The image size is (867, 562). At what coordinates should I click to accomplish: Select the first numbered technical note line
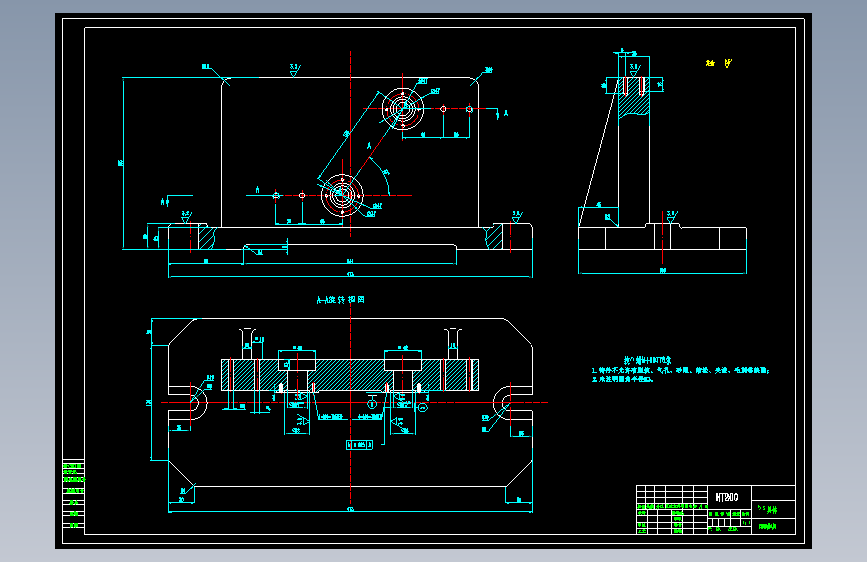click(680, 370)
